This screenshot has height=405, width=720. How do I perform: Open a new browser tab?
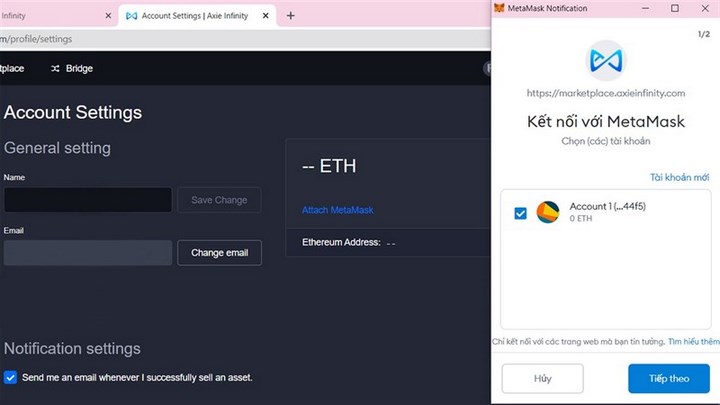pyautogui.click(x=291, y=16)
